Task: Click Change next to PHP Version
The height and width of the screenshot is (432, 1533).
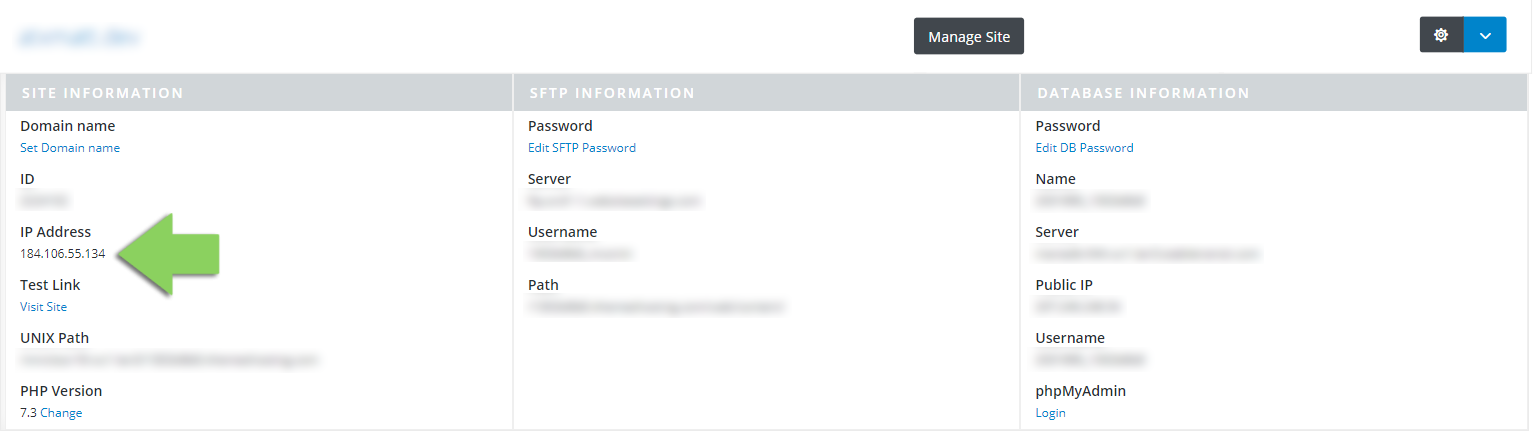Action: pyautogui.click(x=61, y=413)
